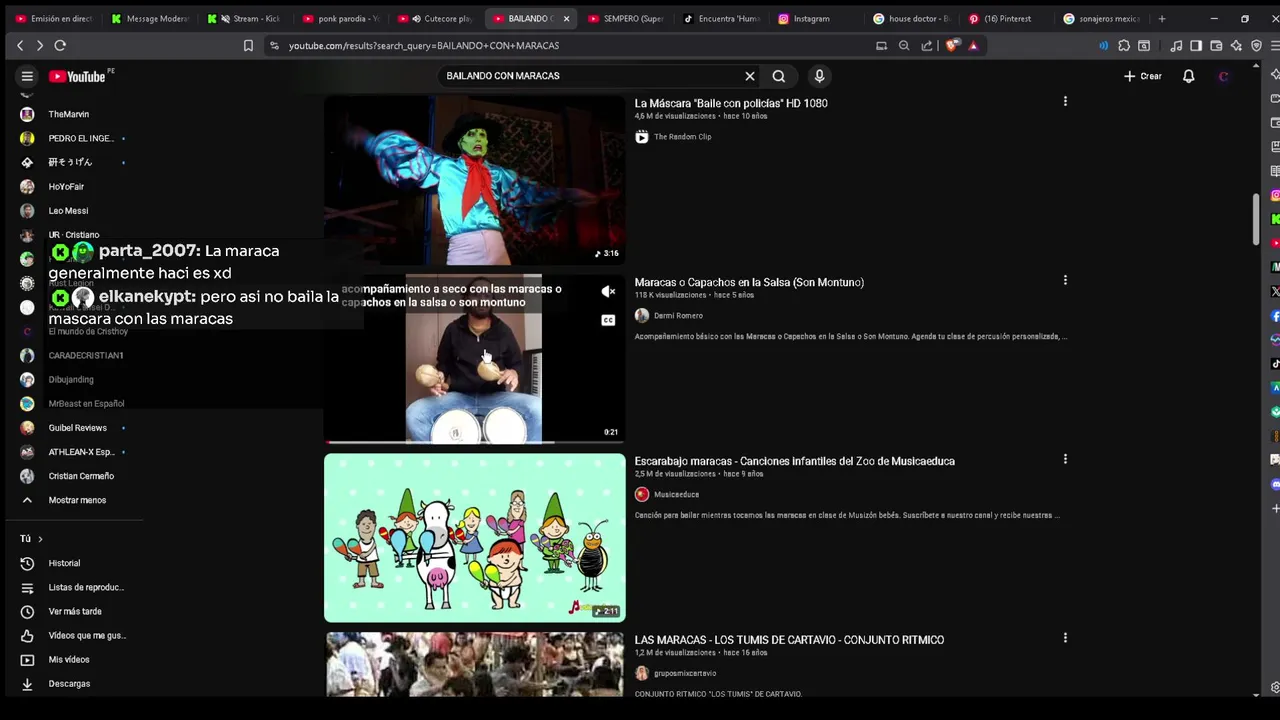This screenshot has height=720, width=1280.
Task: Open Darmi Romero channel link
Action: [x=678, y=316]
